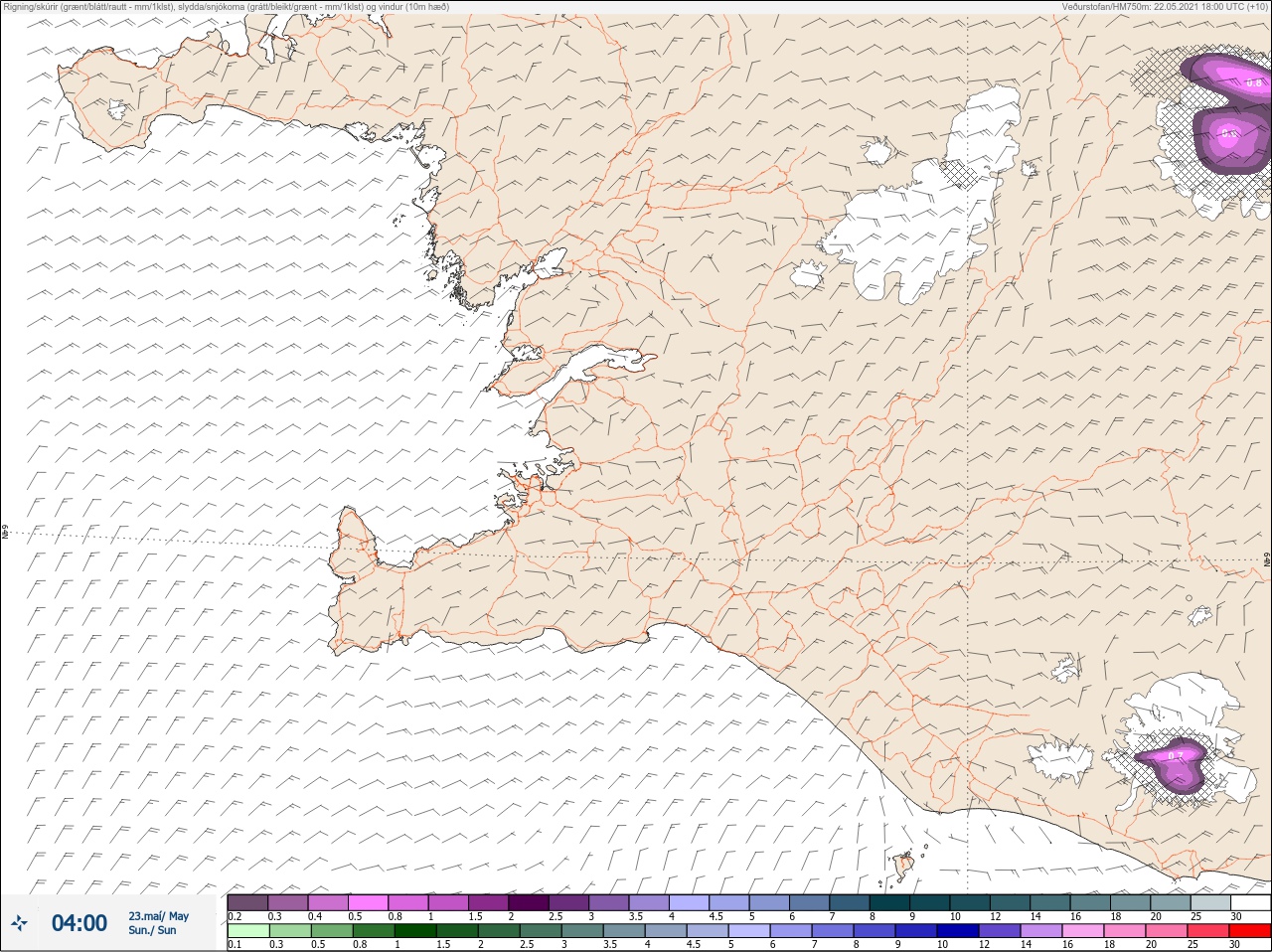Select the darkest purple swatch in the upper legend row

529,902
